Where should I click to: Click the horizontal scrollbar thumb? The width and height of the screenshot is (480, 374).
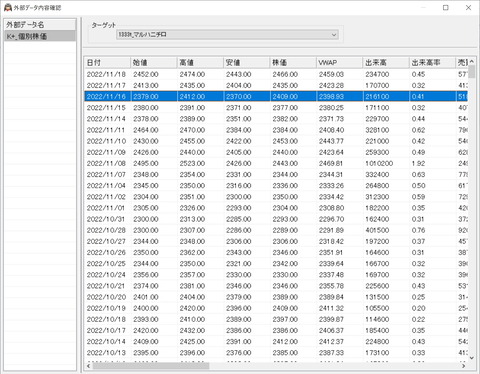coord(151,366)
